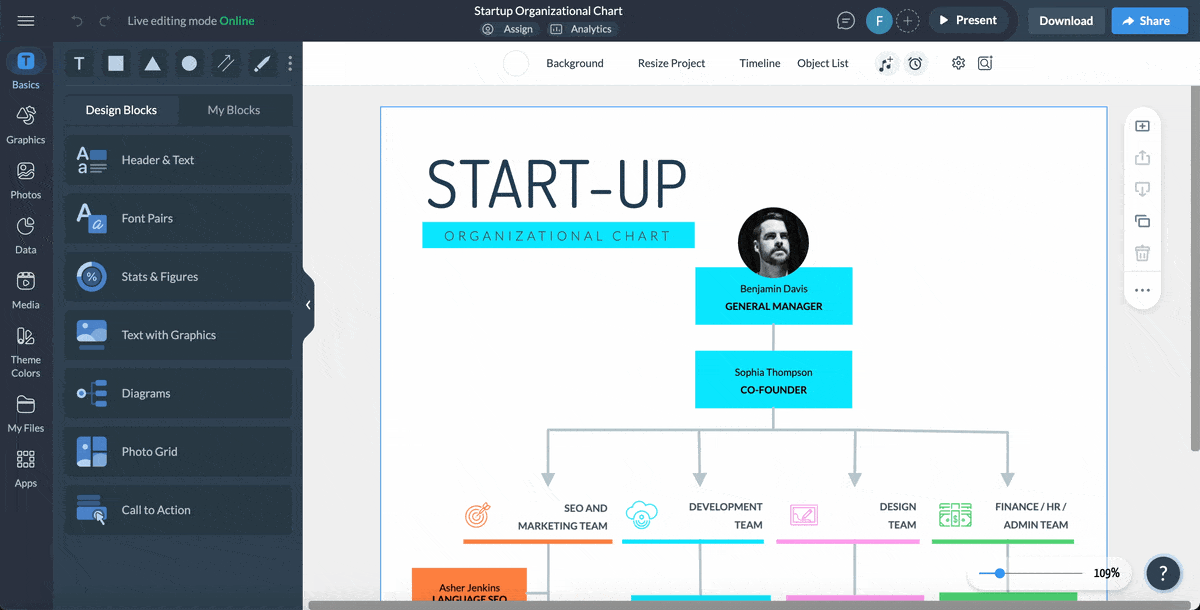
Task: Click the Download button
Action: (1066, 20)
